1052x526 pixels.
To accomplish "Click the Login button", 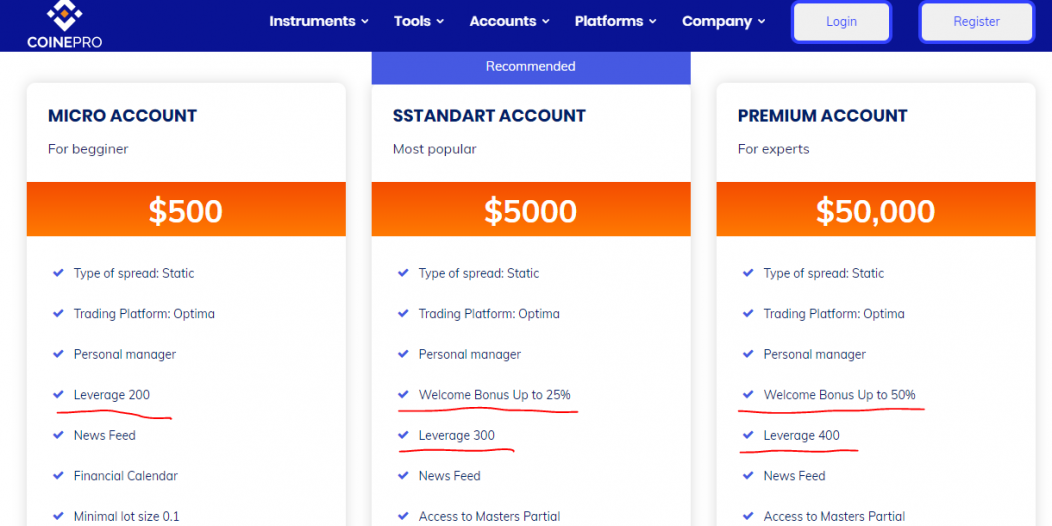I will point(841,21).
